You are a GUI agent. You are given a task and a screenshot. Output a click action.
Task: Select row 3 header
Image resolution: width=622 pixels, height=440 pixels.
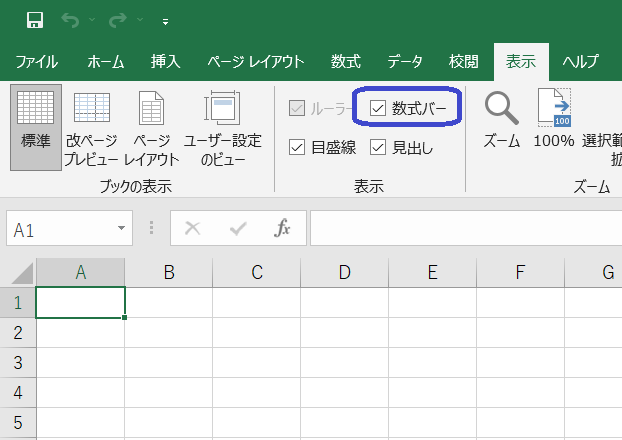coord(18,363)
